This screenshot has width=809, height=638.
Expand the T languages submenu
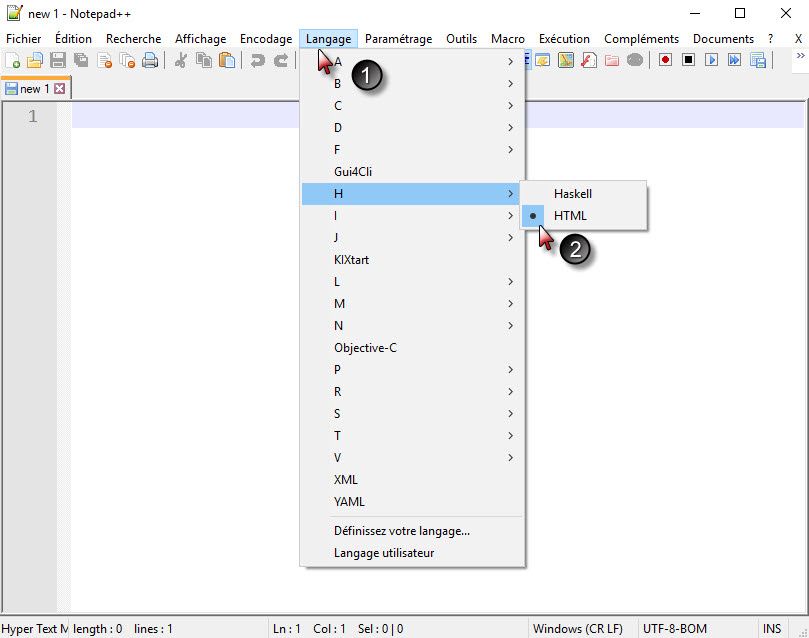click(413, 436)
